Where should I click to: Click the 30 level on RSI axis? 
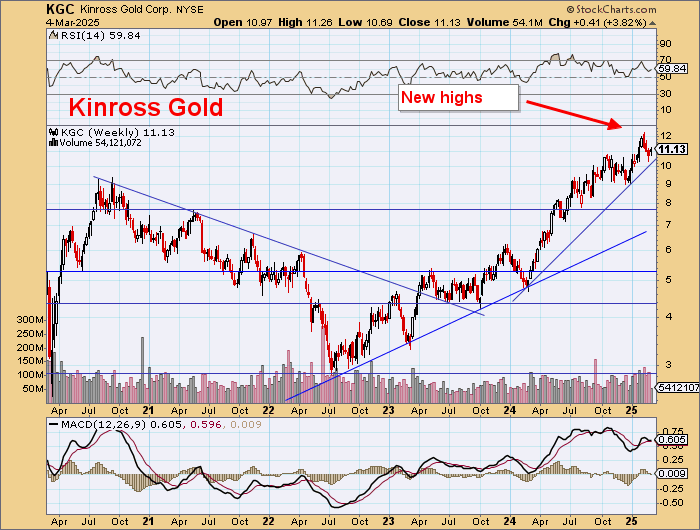(665, 93)
